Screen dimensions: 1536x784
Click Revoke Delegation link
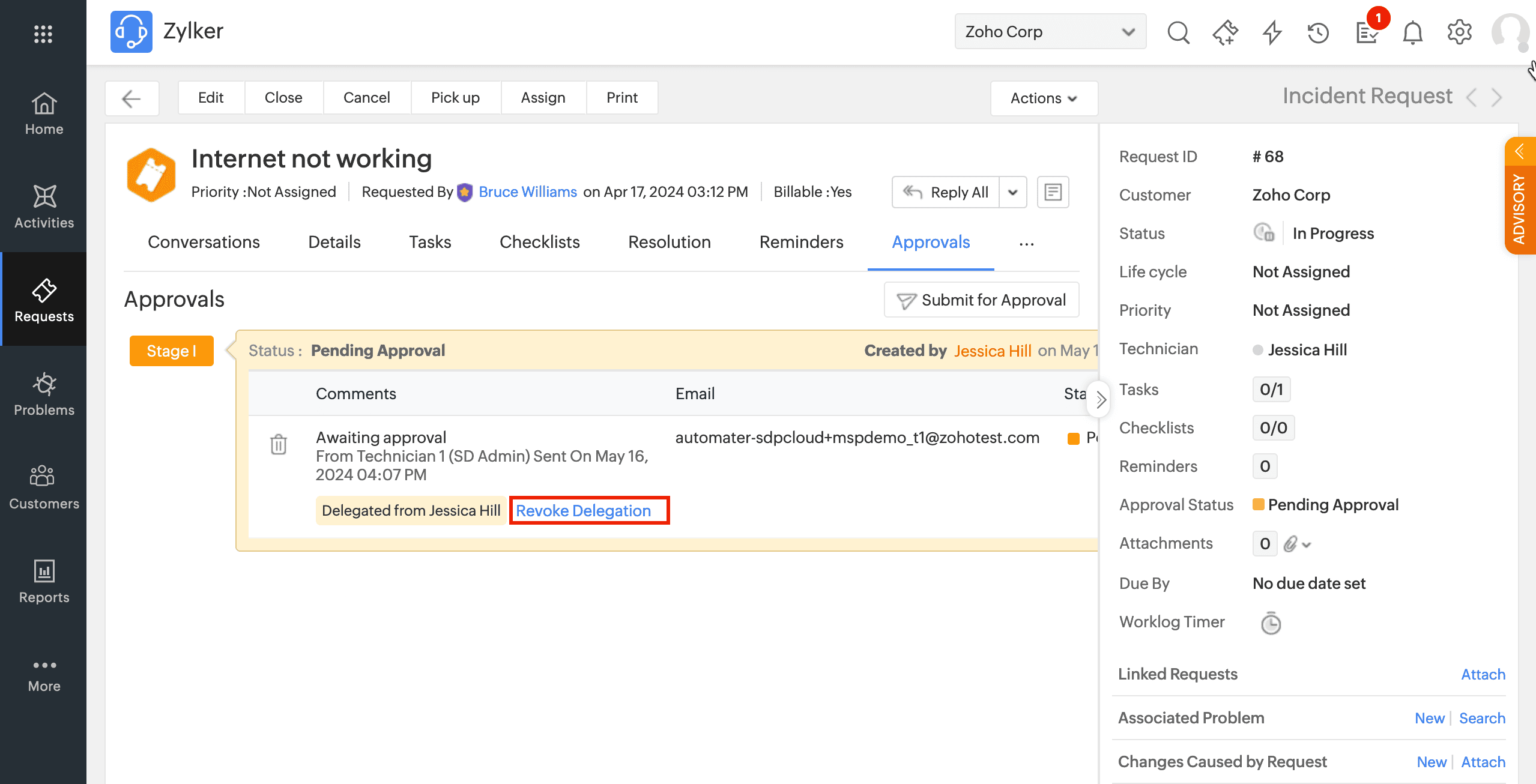(x=583, y=510)
